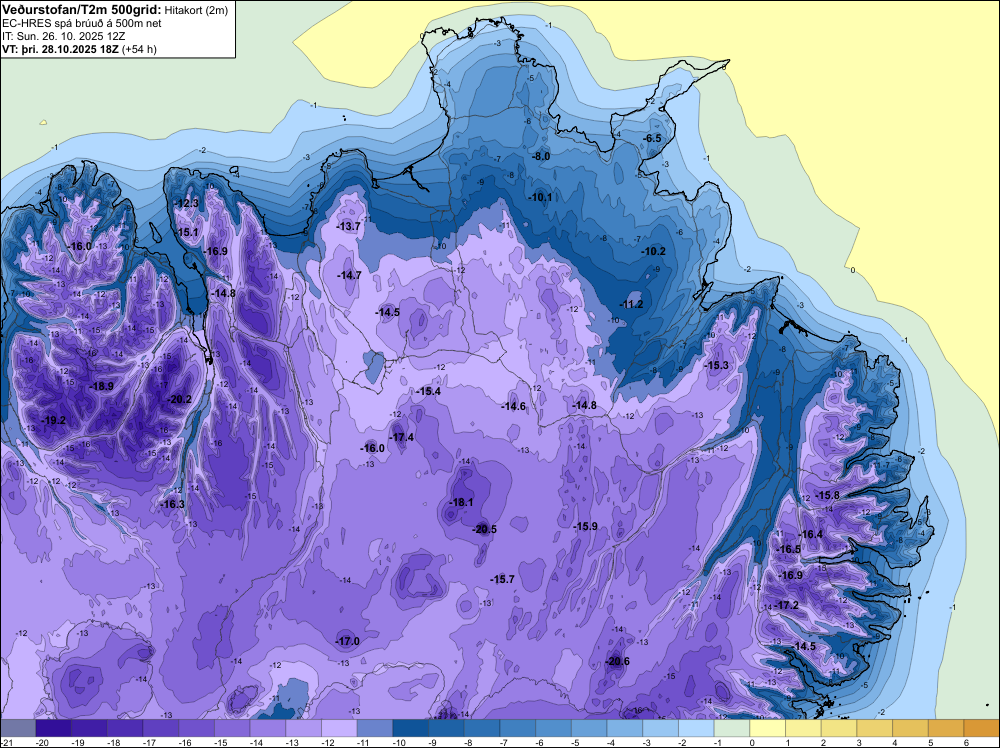Select the -10.1 temperature value
This screenshot has height=748, width=1000.
pyautogui.click(x=540, y=197)
